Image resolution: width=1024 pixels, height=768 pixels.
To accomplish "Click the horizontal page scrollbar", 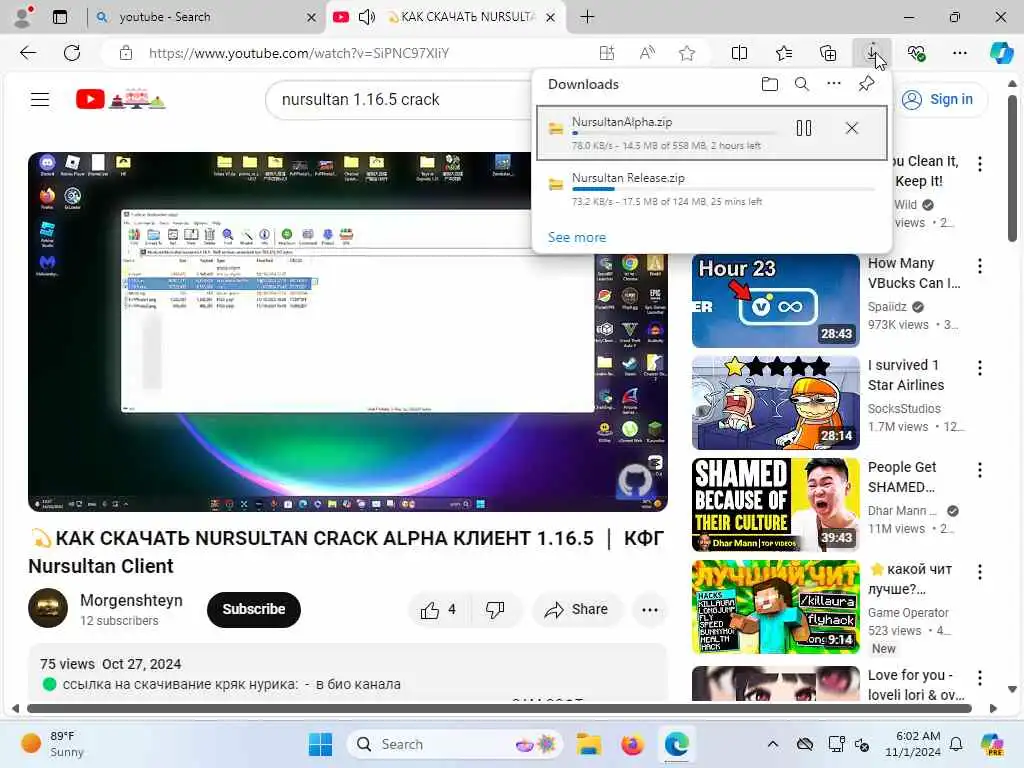I will [499, 709].
